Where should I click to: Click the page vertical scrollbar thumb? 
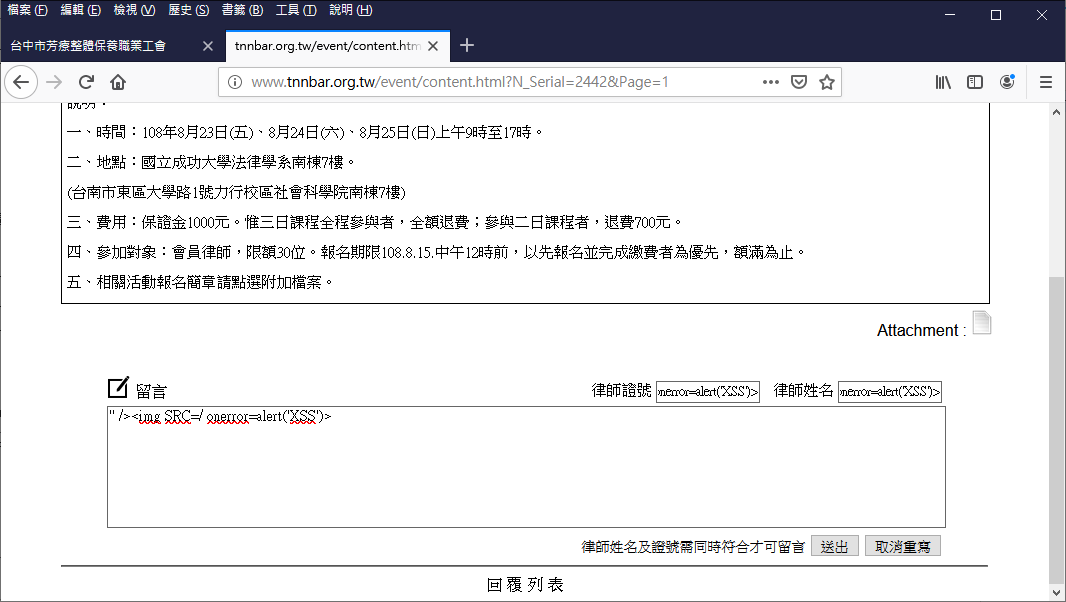click(x=1056, y=430)
